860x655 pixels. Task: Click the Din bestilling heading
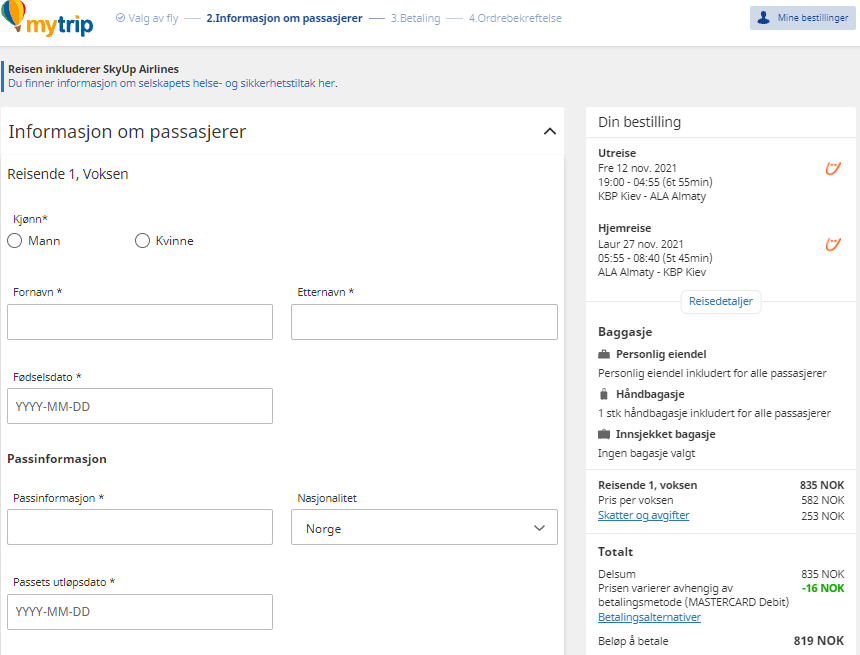point(640,122)
